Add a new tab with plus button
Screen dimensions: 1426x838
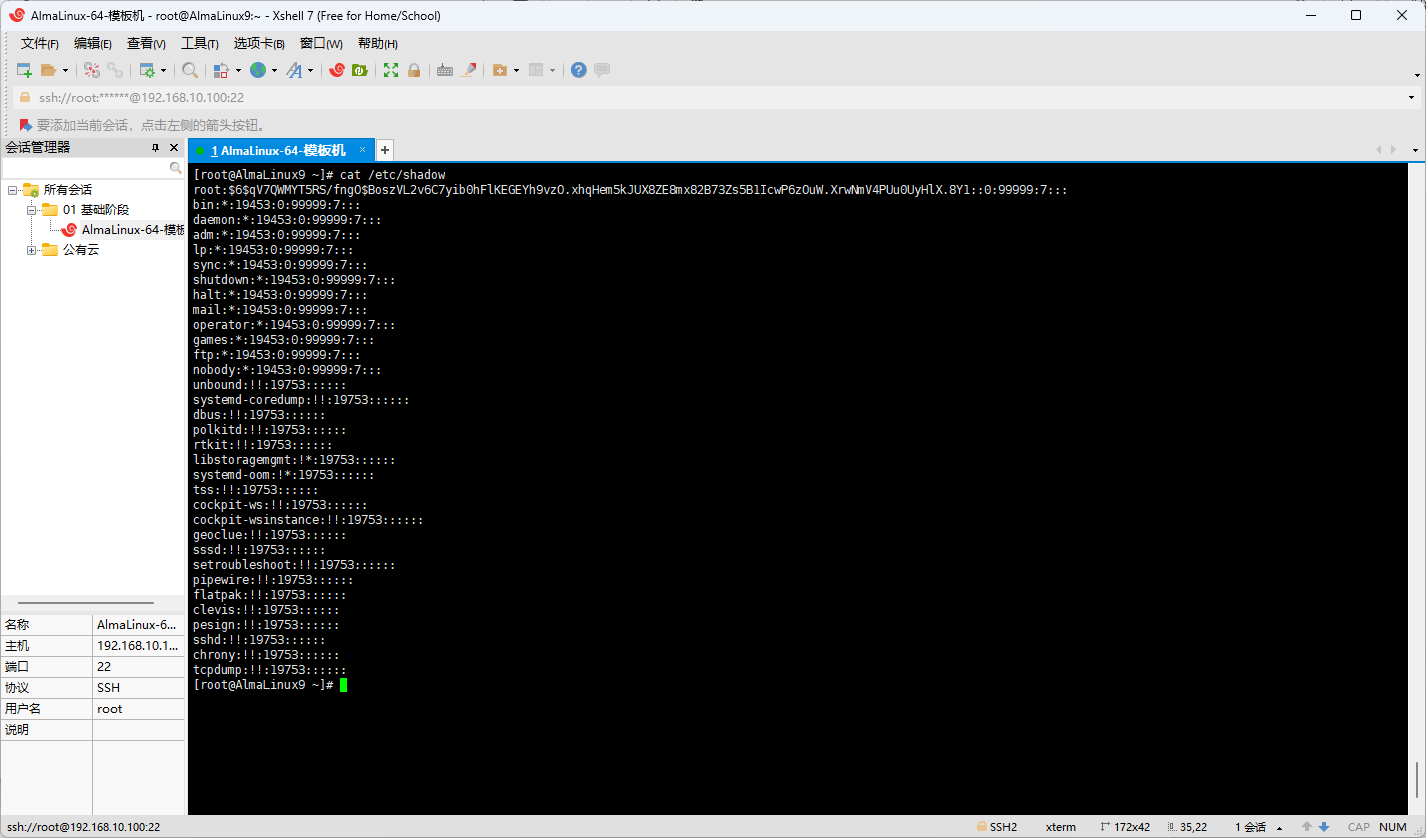(385, 150)
